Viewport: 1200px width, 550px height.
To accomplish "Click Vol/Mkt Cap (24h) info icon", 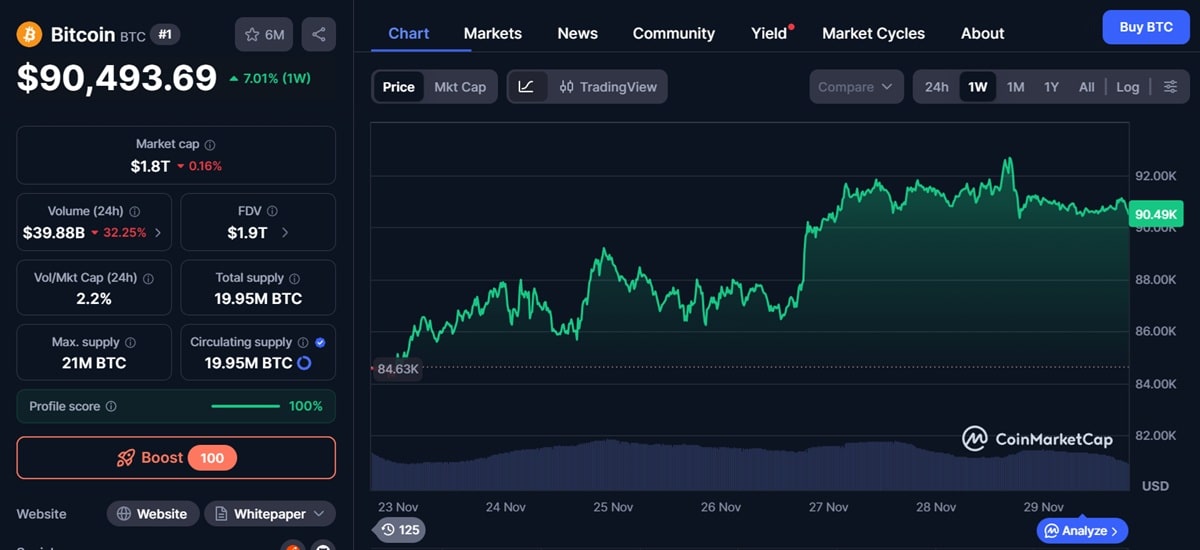I will tap(148, 278).
